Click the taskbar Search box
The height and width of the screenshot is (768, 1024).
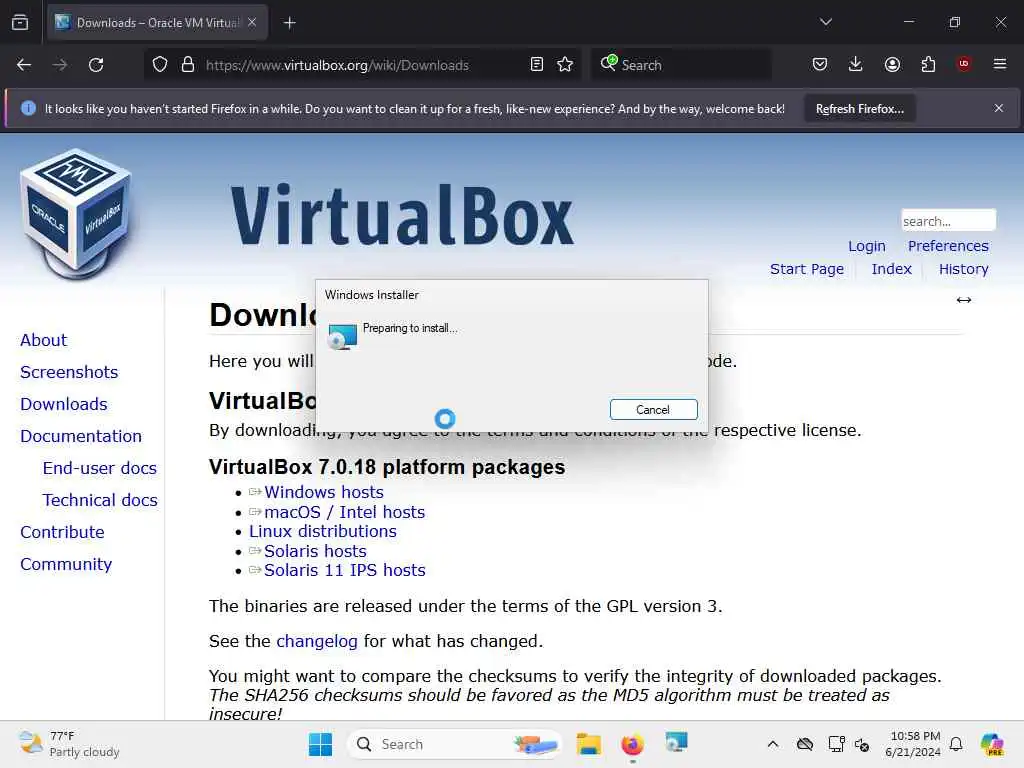click(454, 744)
